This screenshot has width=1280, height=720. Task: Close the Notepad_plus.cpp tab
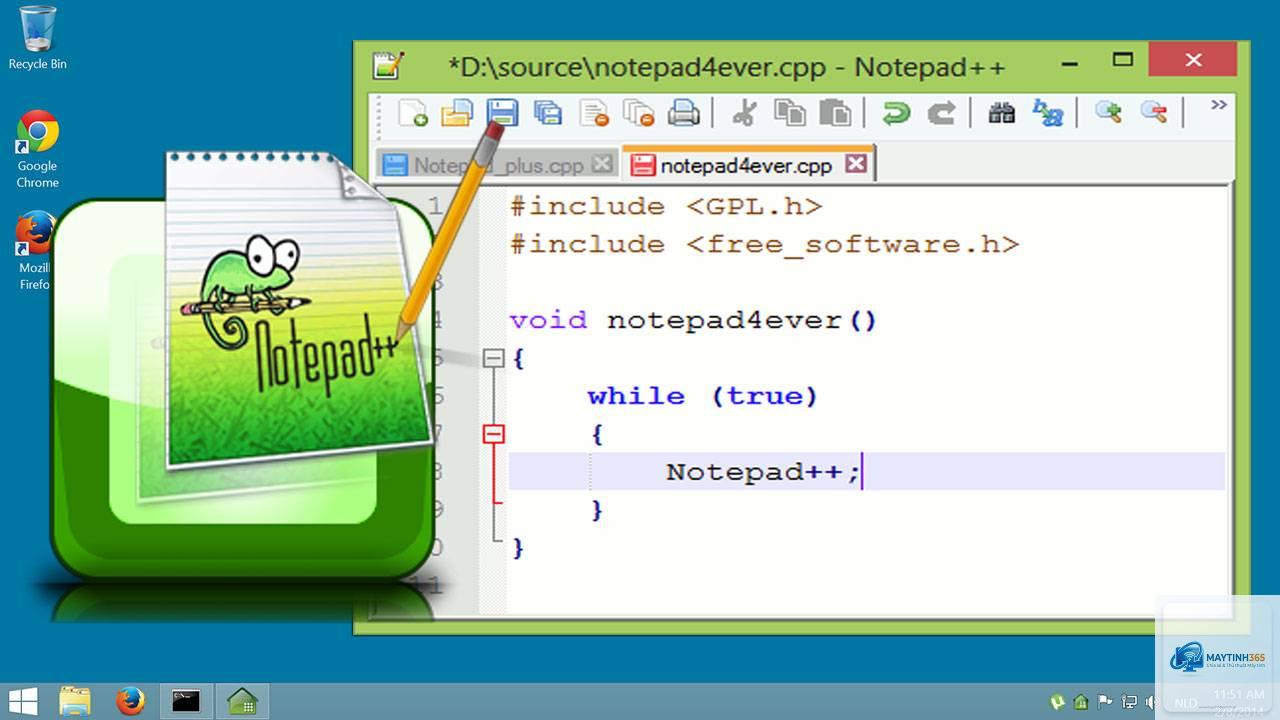602,163
